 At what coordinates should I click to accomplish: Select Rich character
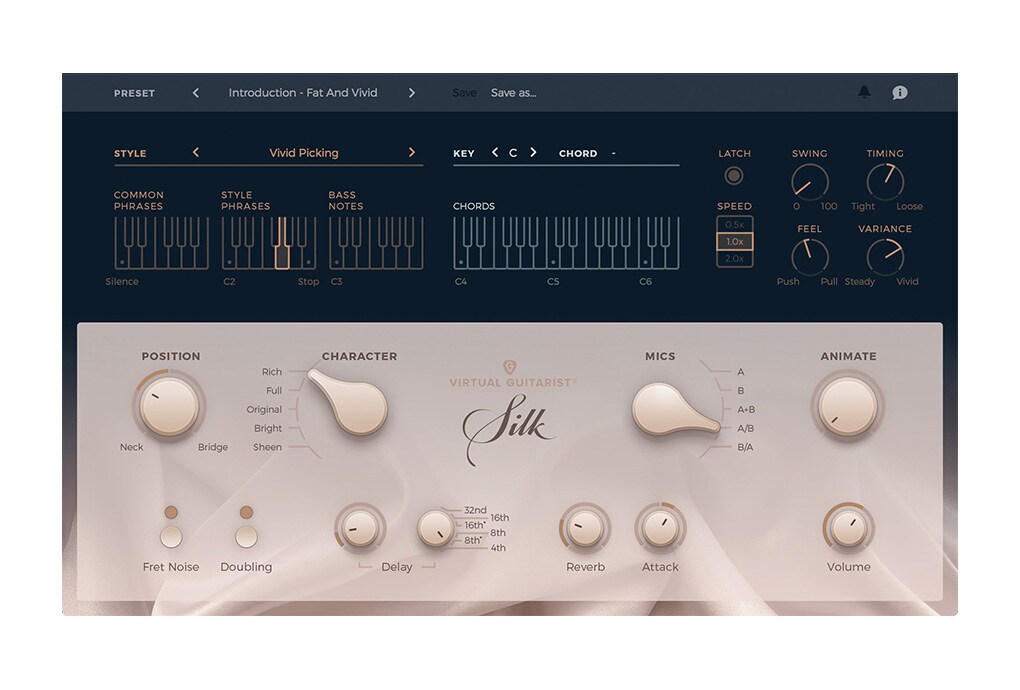(x=272, y=372)
